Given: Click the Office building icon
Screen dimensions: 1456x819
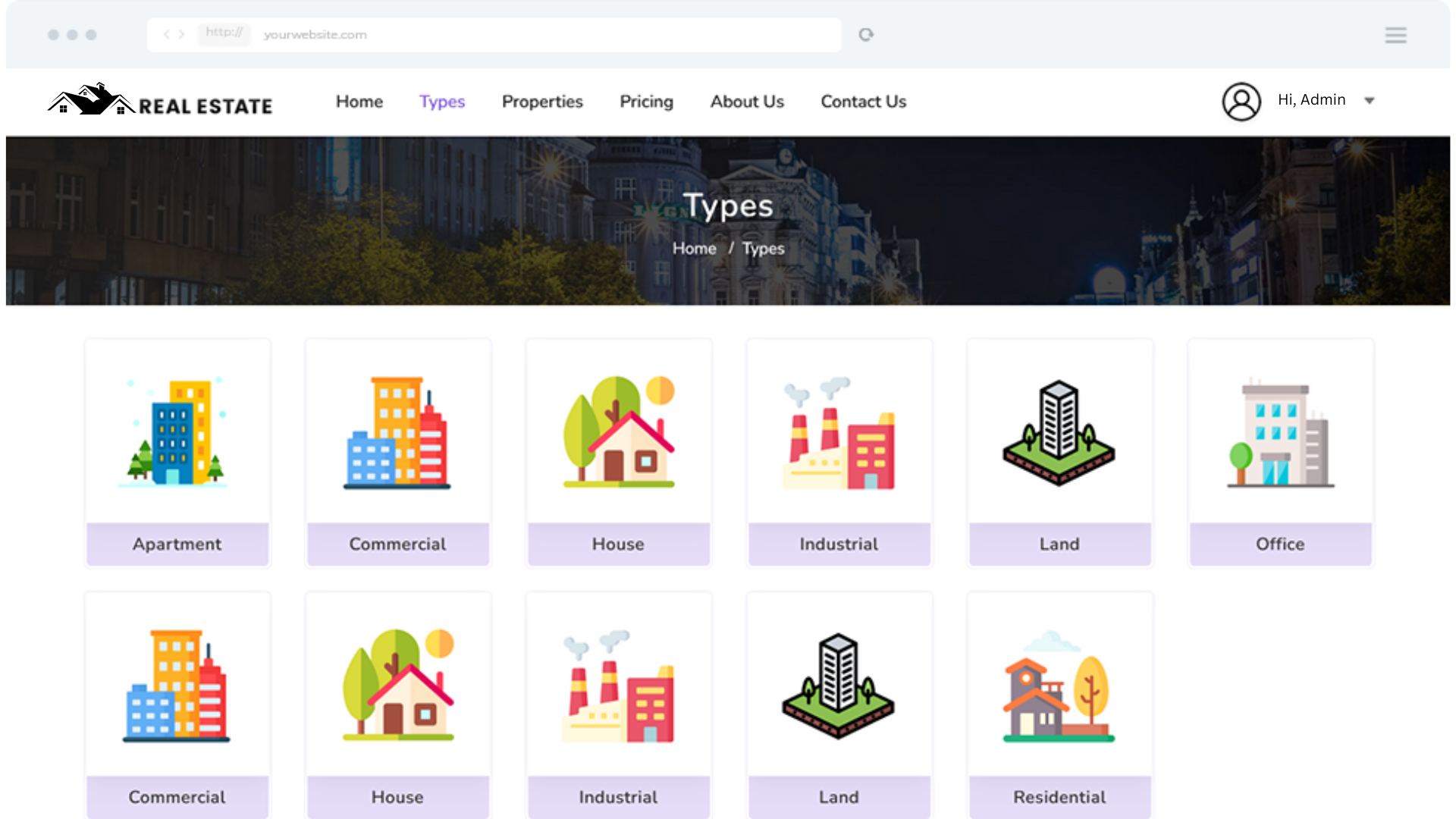Looking at the screenshot, I should coord(1280,432).
